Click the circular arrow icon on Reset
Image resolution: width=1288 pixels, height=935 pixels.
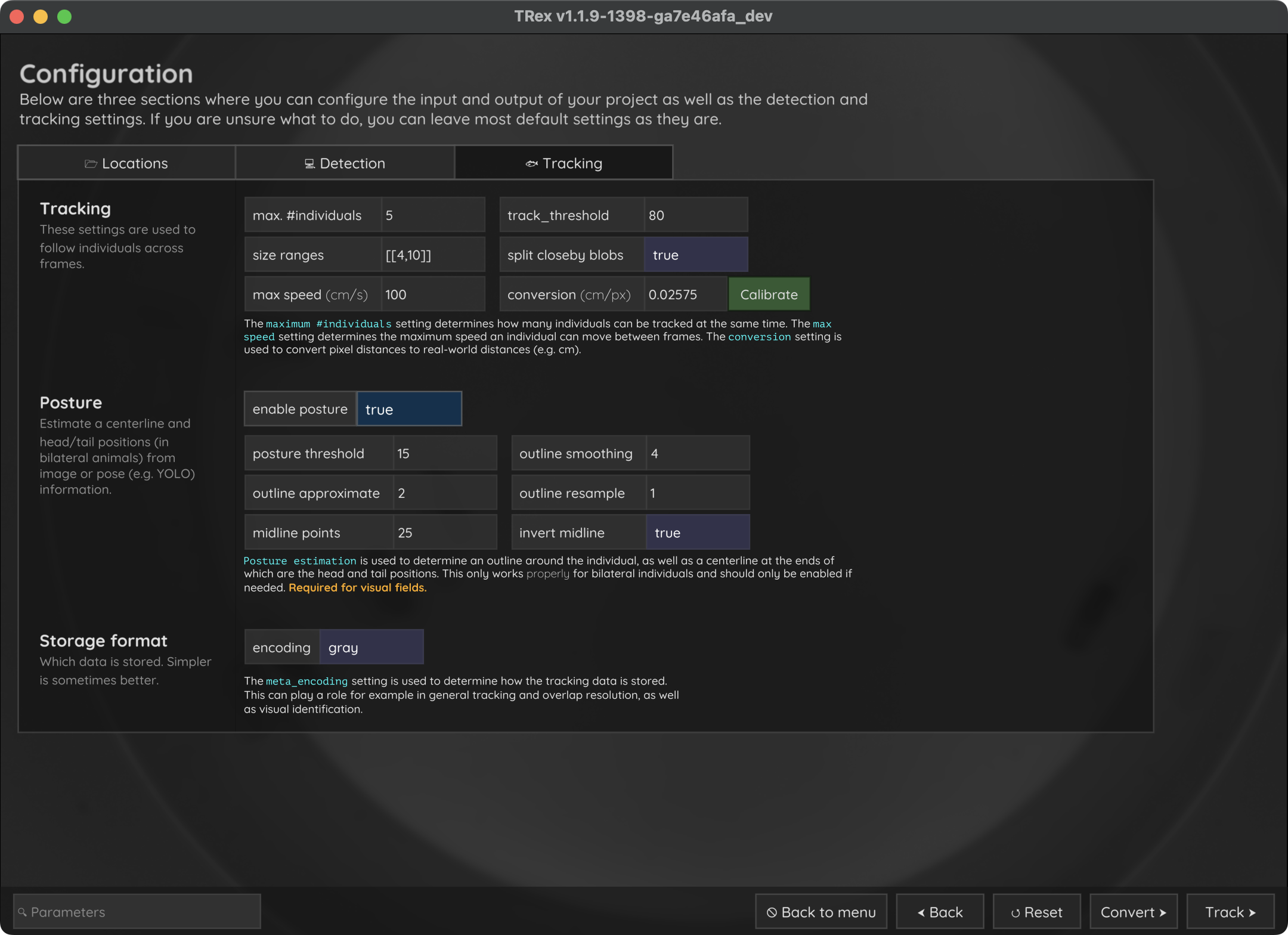tap(1015, 912)
